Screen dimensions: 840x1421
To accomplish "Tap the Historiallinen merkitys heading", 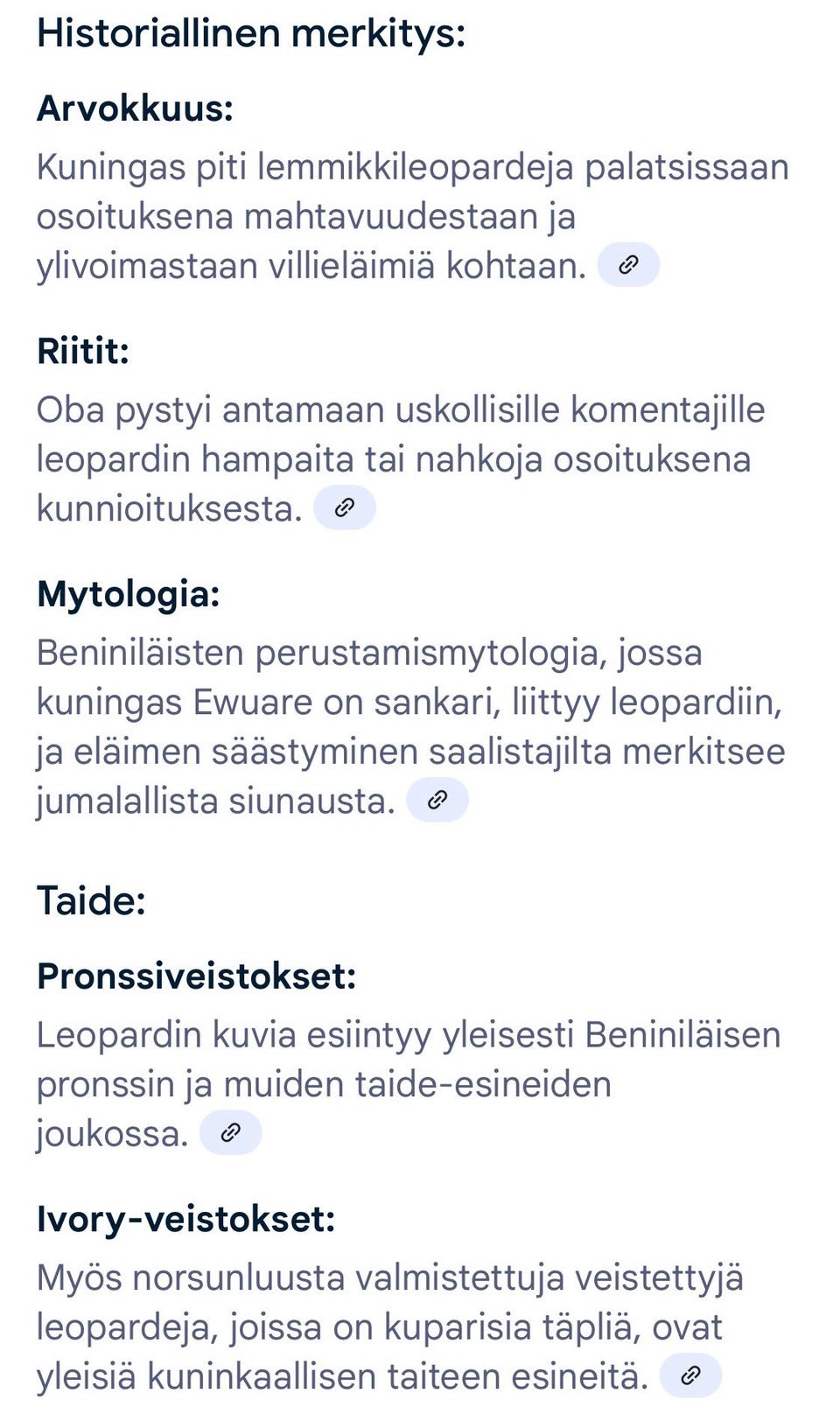I will [251, 33].
